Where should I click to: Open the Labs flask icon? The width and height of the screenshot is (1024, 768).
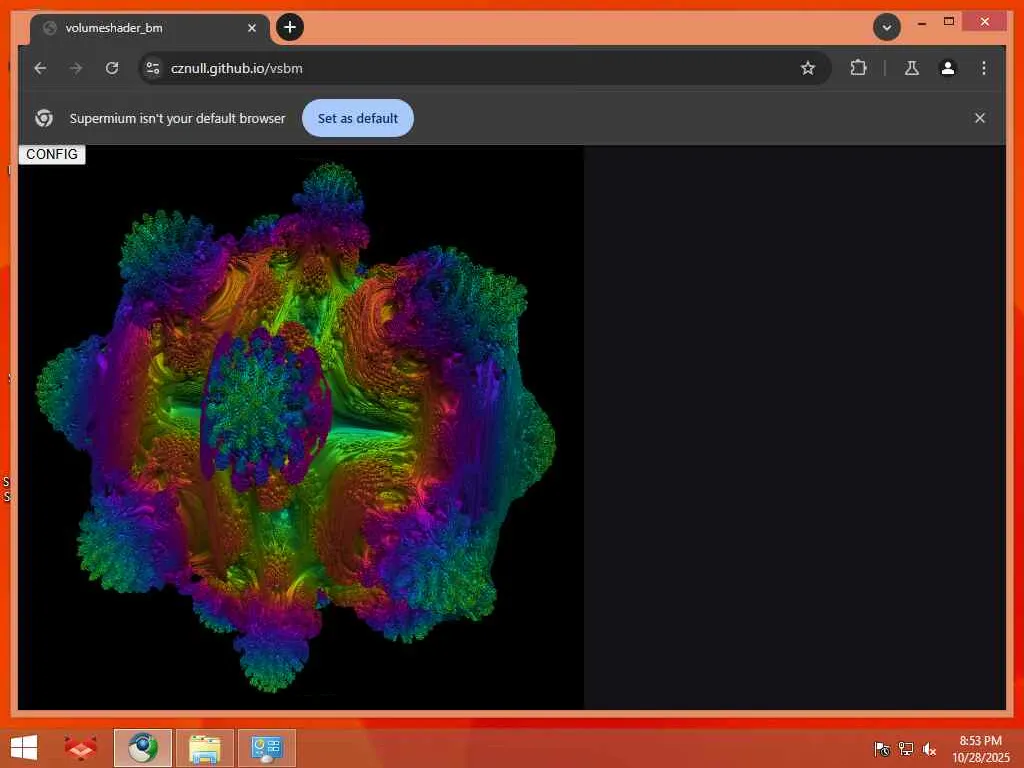912,68
